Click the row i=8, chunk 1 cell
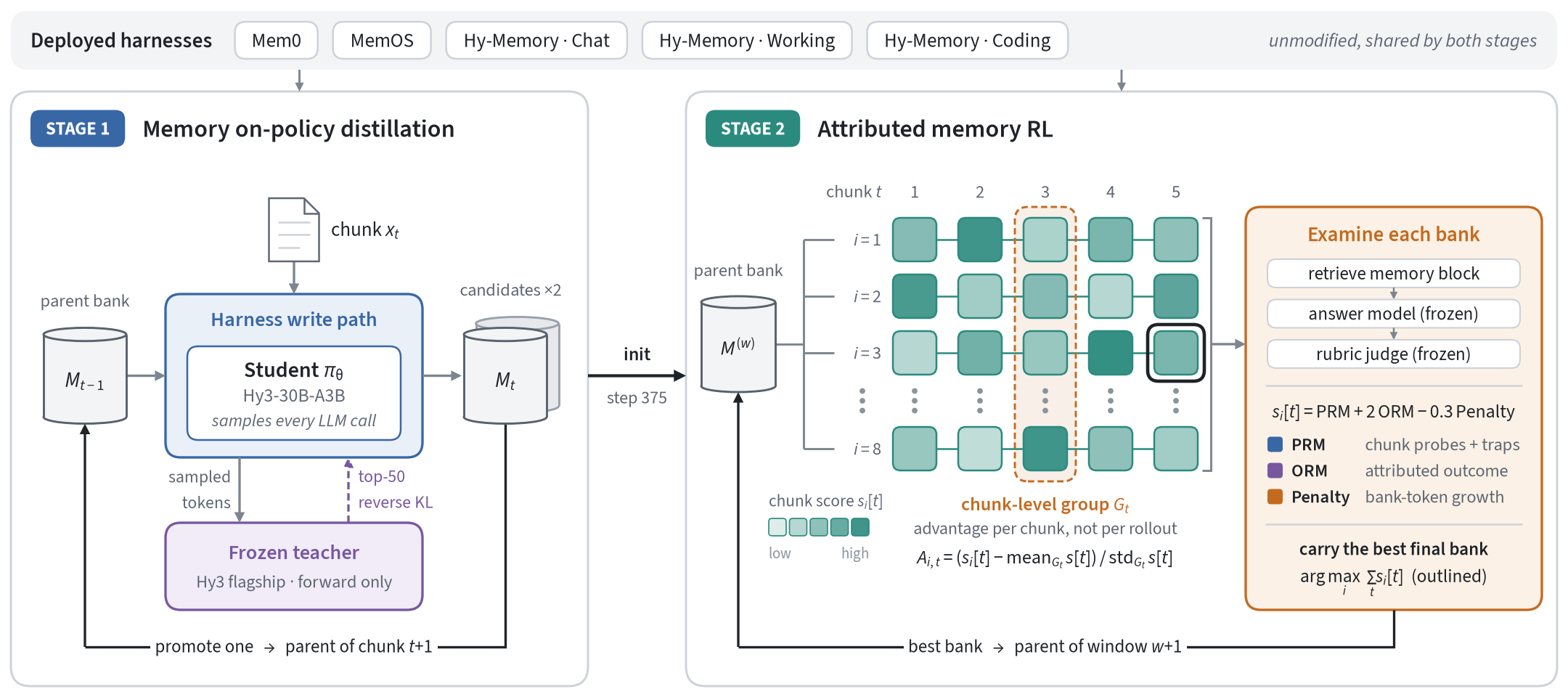 tap(915, 449)
